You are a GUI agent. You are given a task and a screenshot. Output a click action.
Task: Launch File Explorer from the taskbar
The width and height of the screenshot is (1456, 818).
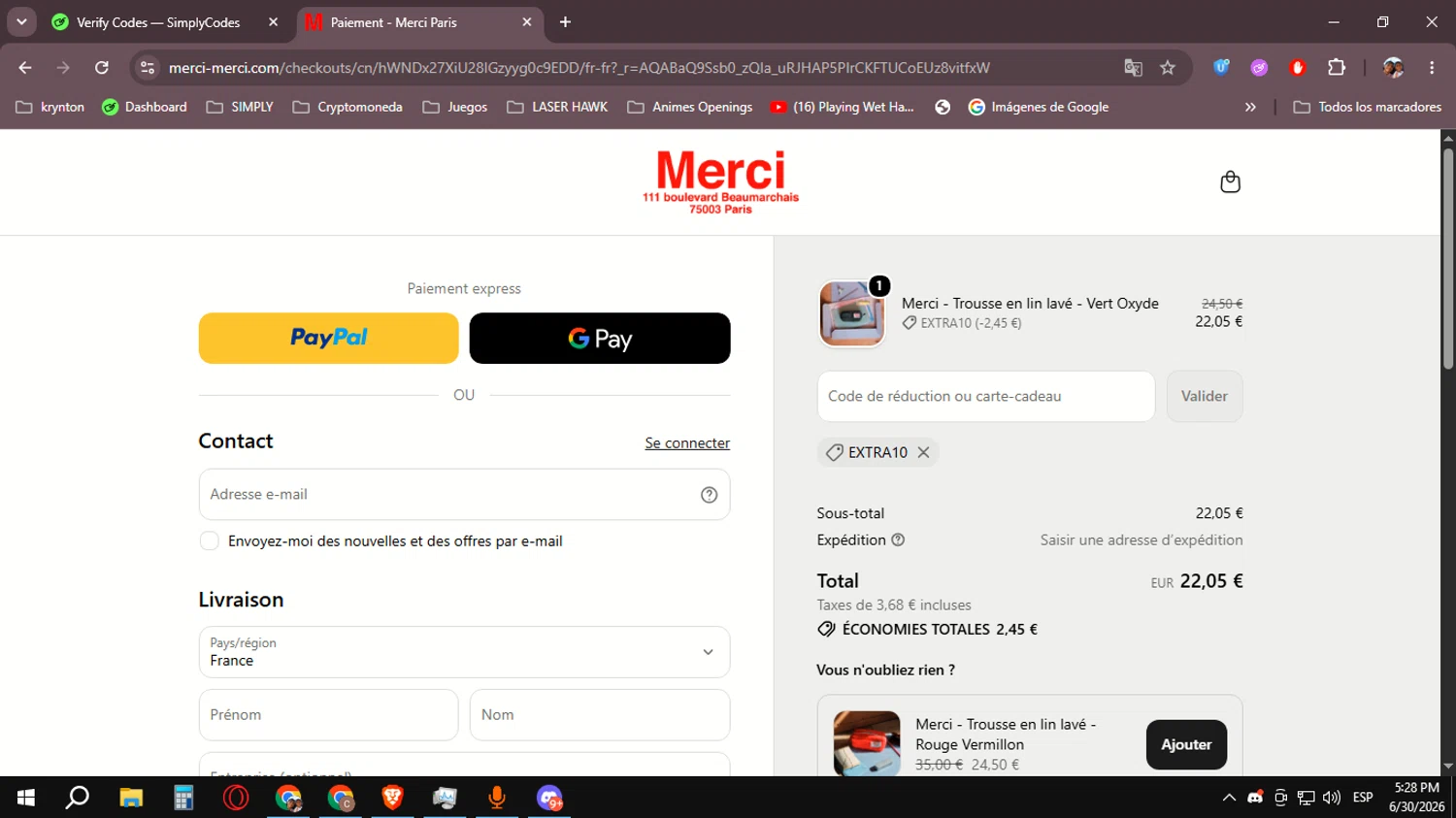(131, 798)
